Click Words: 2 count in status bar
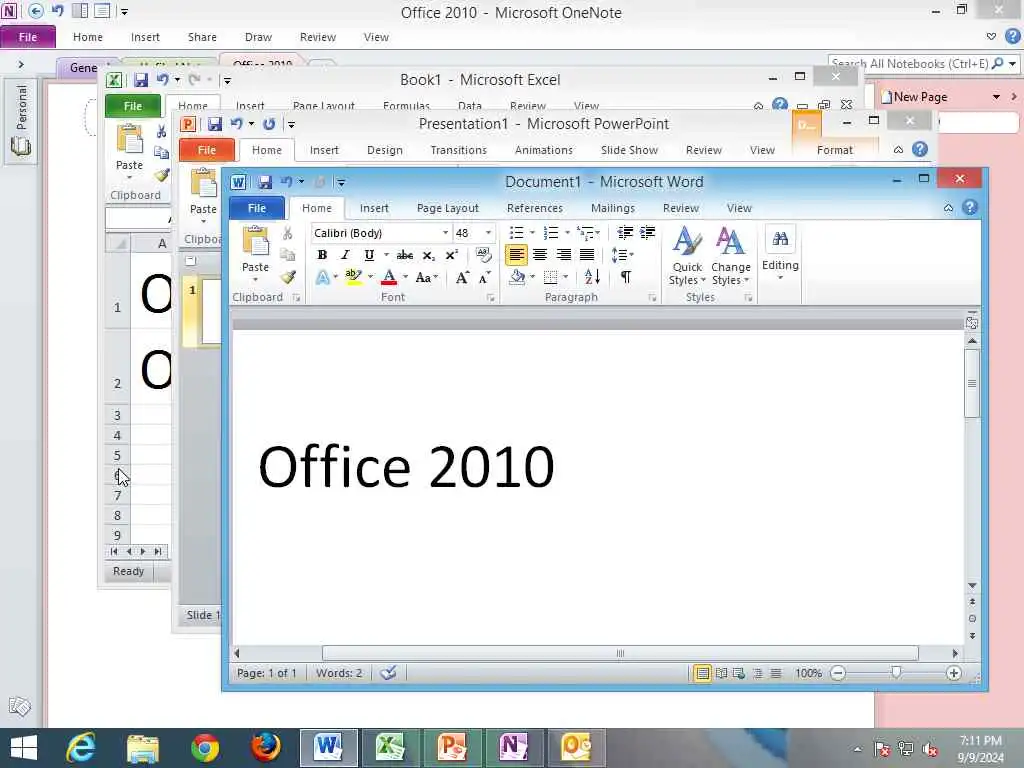This screenshot has width=1024, height=768. pos(339,673)
